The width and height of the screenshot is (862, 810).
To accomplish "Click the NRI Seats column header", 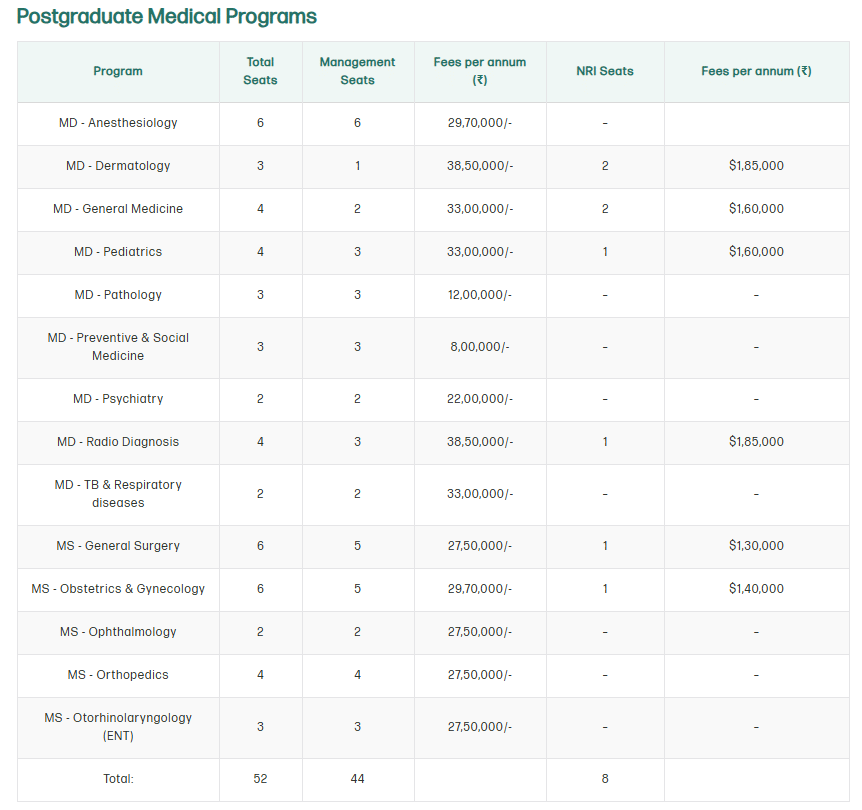I will tap(605, 71).
